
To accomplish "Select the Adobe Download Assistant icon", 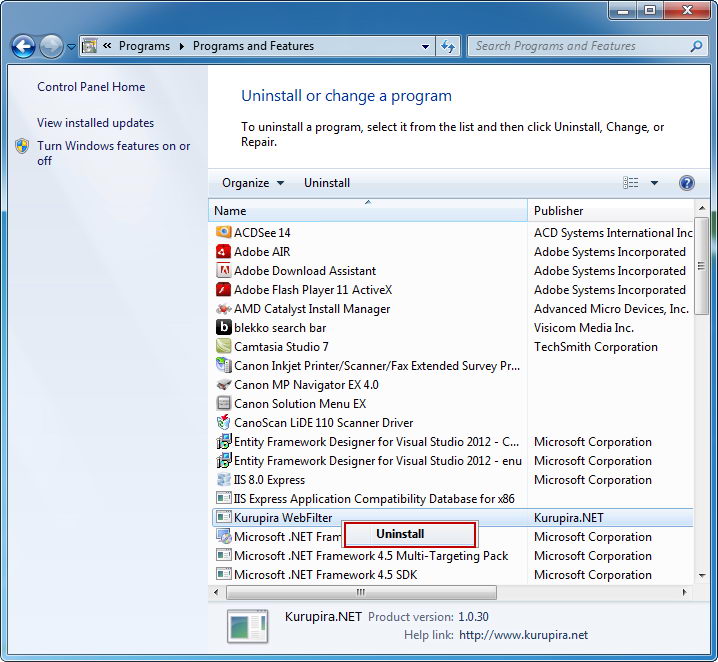I will point(223,270).
